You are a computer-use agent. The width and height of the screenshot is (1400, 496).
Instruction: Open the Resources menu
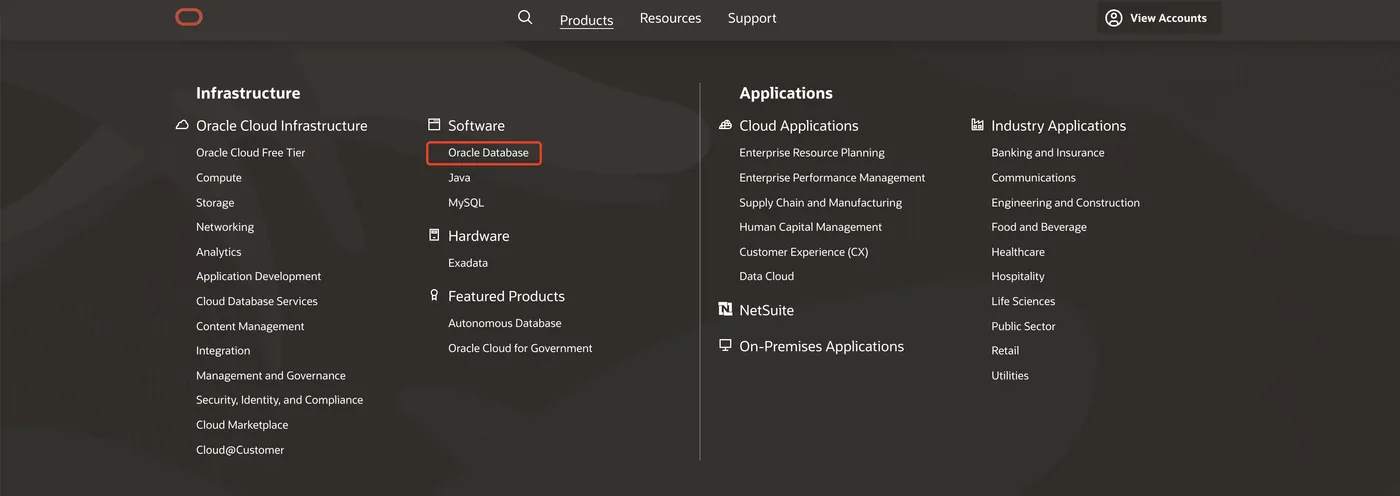[x=671, y=18]
